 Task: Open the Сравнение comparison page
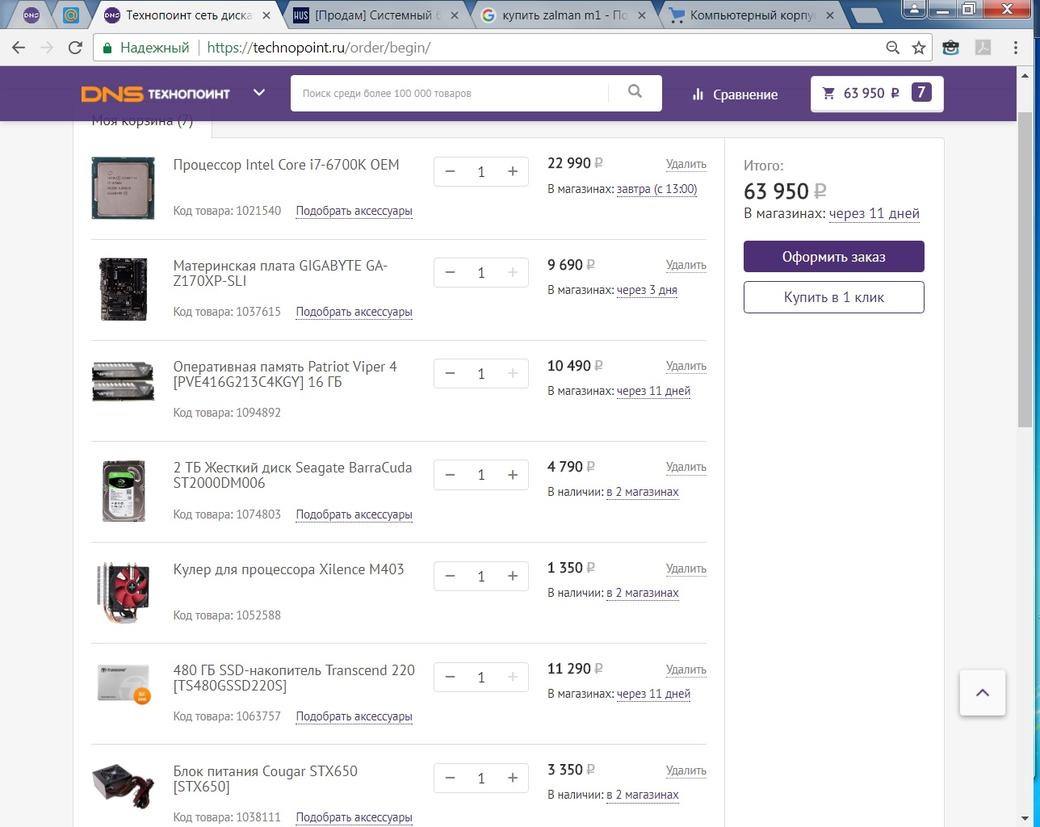pos(734,94)
